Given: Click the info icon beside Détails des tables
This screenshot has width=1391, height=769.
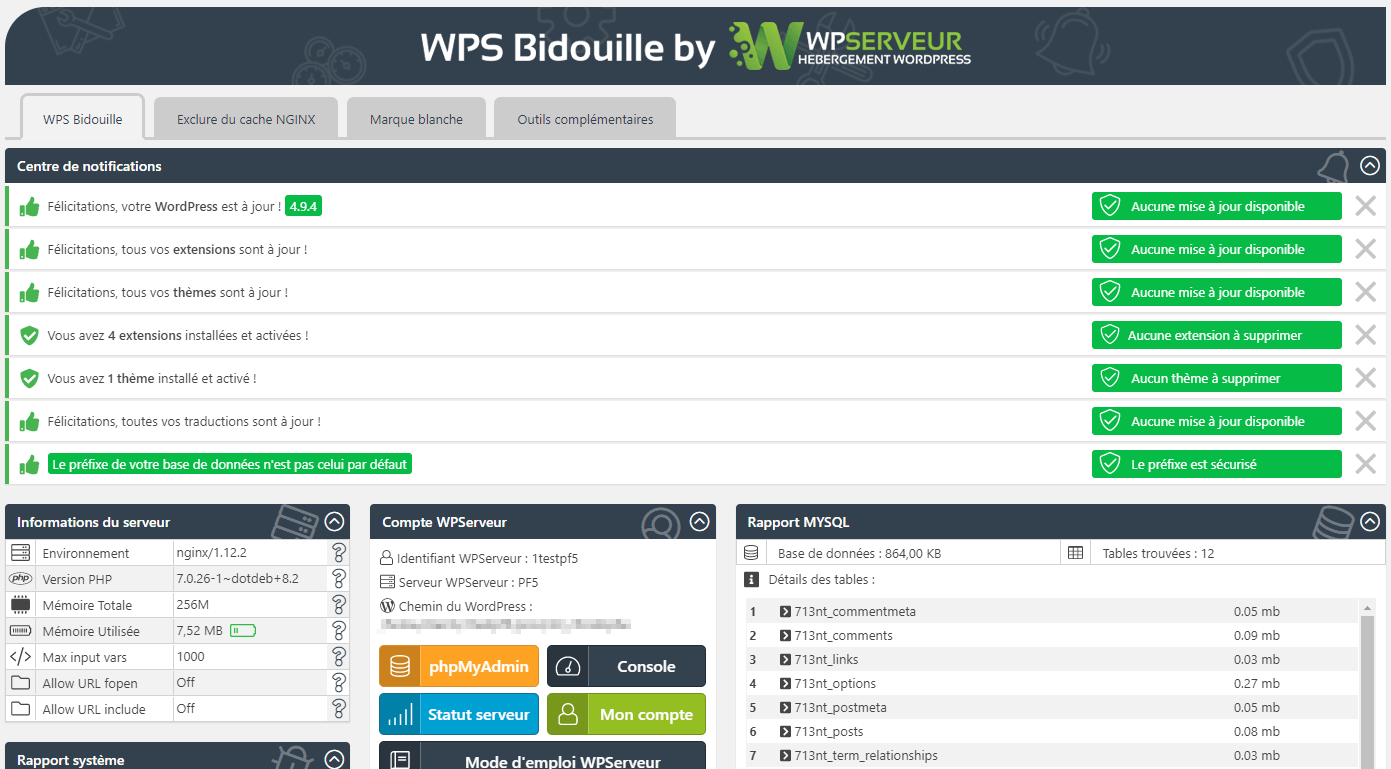Looking at the screenshot, I should 752,579.
